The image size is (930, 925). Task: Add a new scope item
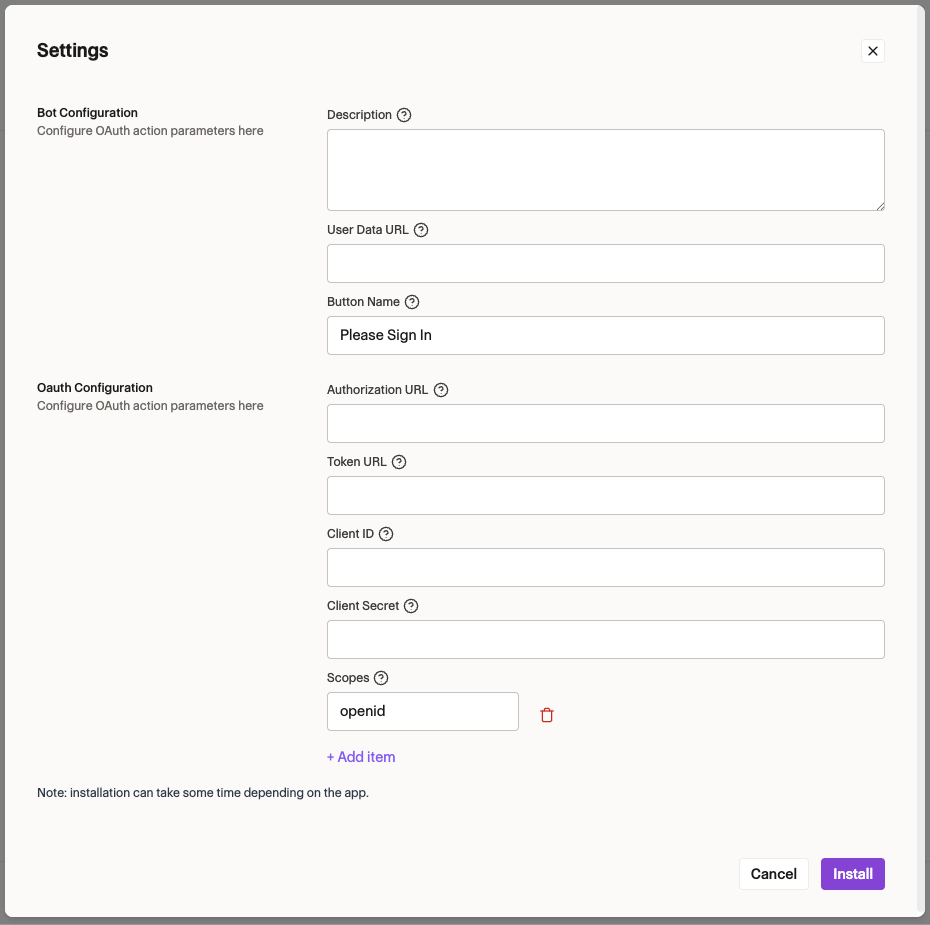coord(361,757)
